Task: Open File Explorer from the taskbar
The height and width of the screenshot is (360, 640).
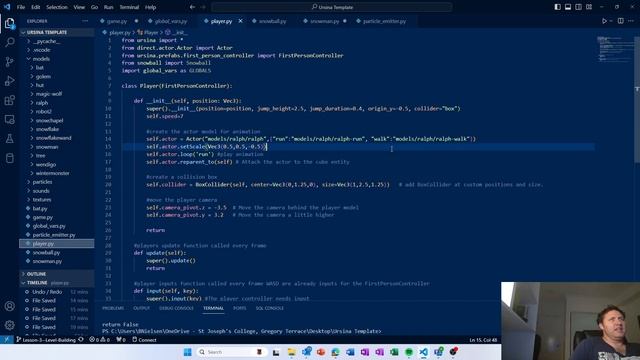Action: (291, 352)
